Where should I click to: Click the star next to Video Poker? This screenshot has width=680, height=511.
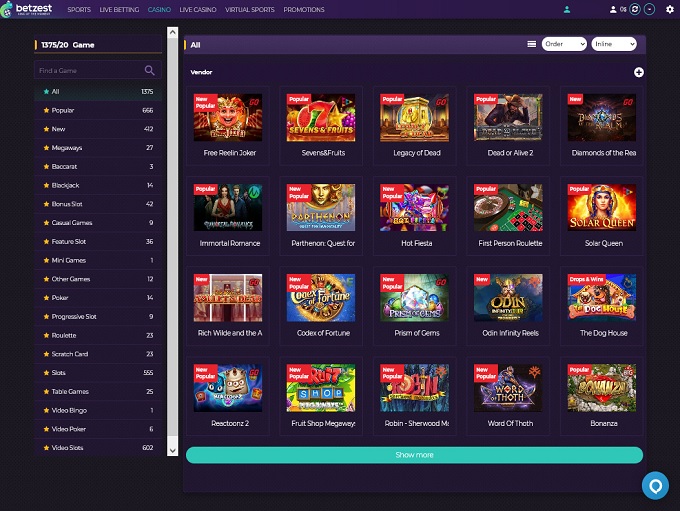pos(46,429)
